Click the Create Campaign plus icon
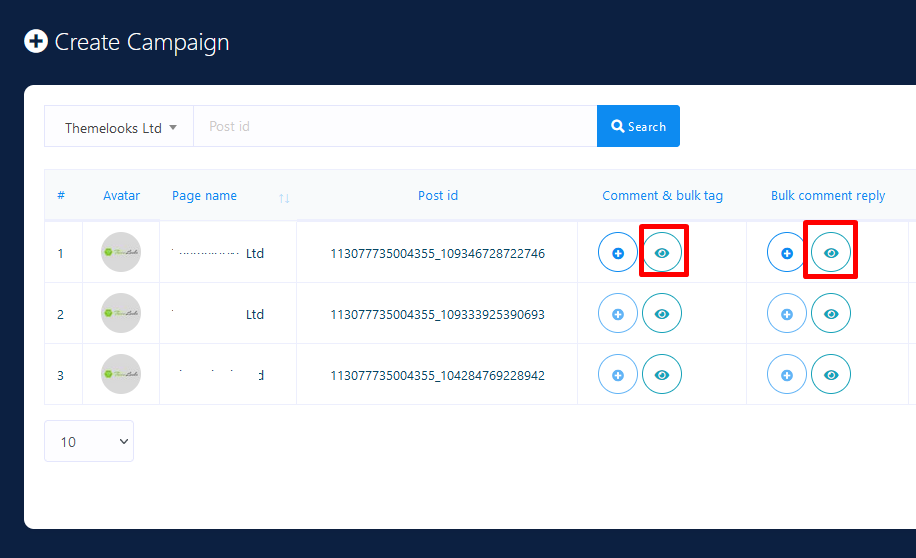 36,42
